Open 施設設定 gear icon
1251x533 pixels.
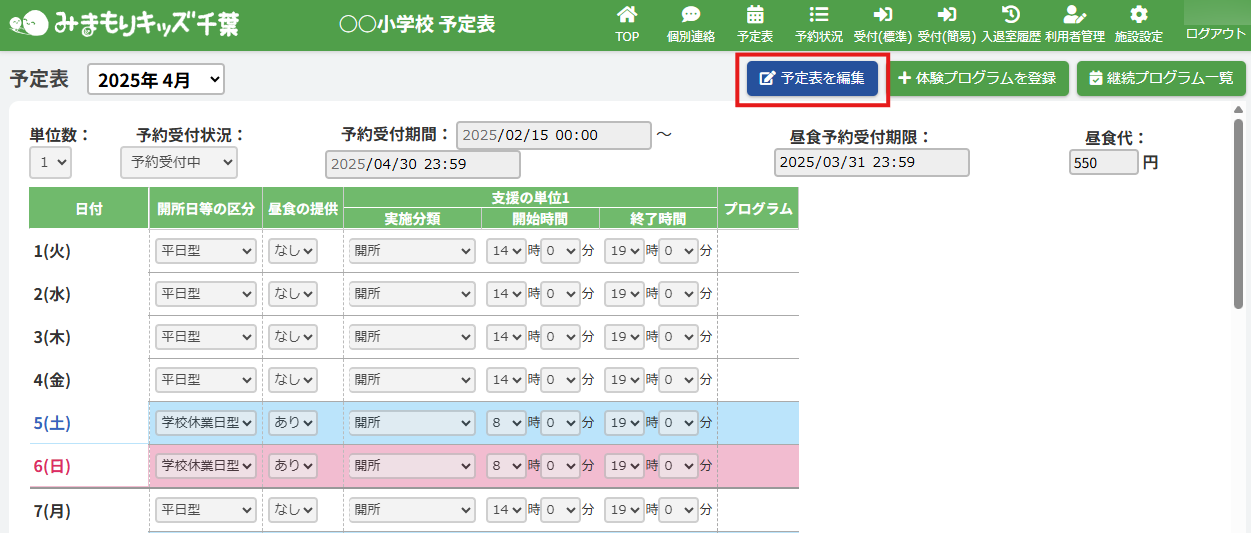1138,15
